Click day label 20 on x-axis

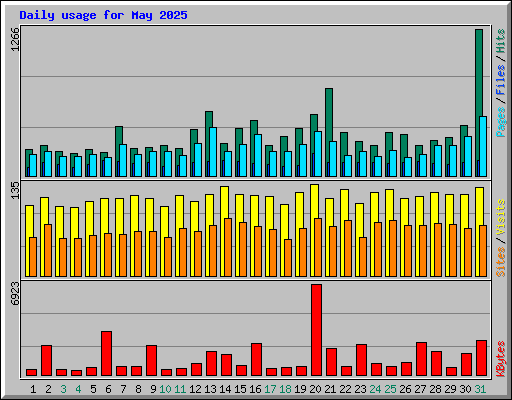315,389
